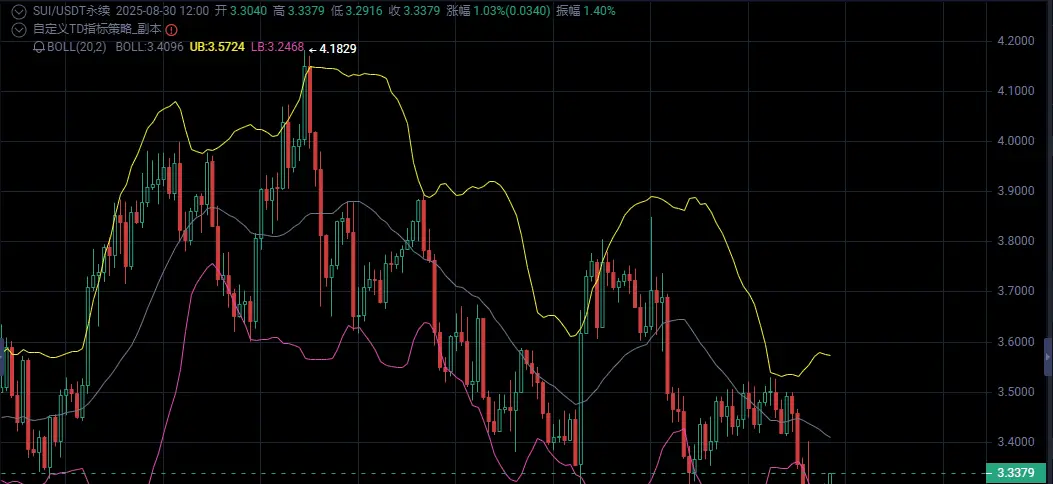Click the 4.1000 price axis label
Image resolution: width=1053 pixels, height=484 pixels.
[x=1015, y=91]
